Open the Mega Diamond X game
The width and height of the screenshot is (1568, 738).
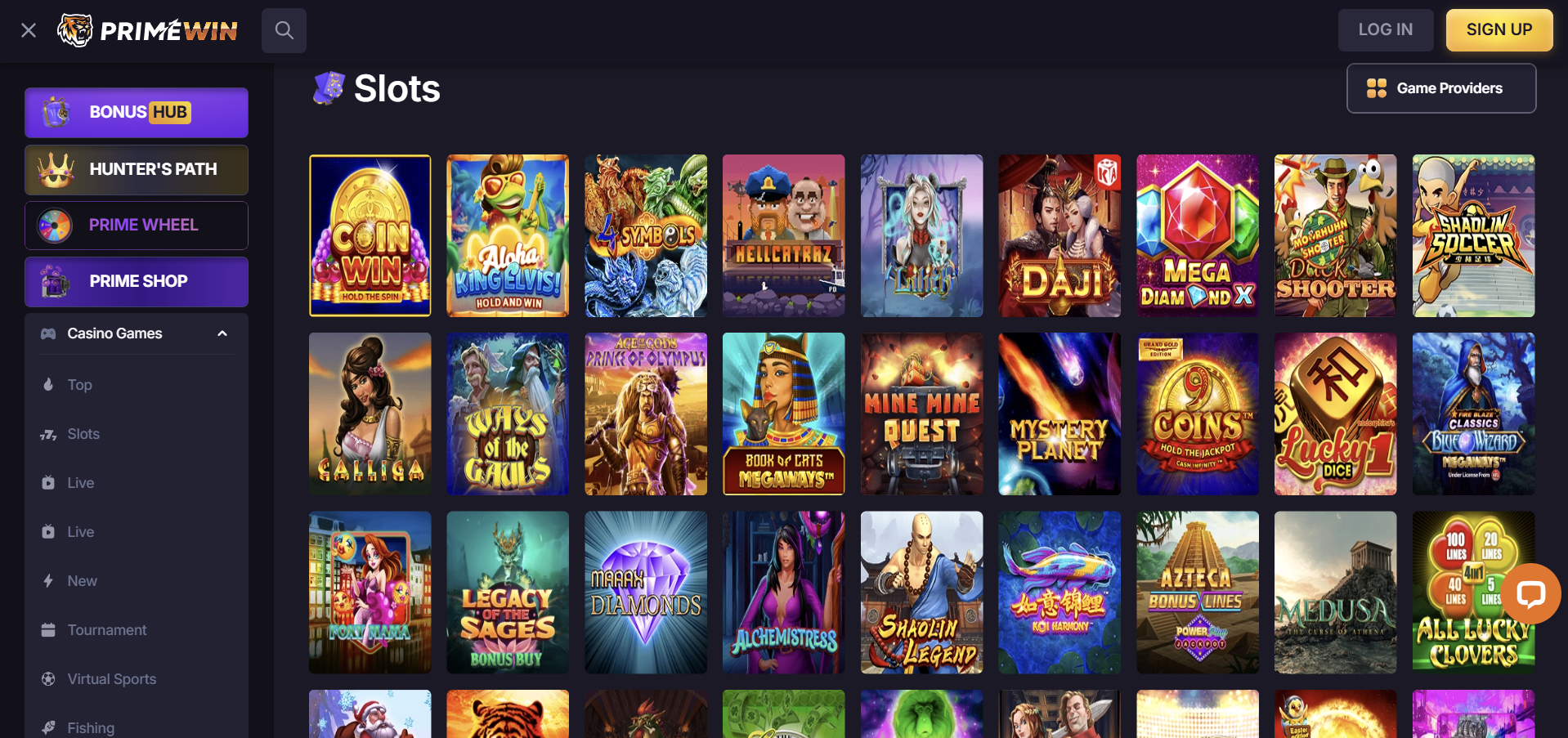tap(1198, 235)
